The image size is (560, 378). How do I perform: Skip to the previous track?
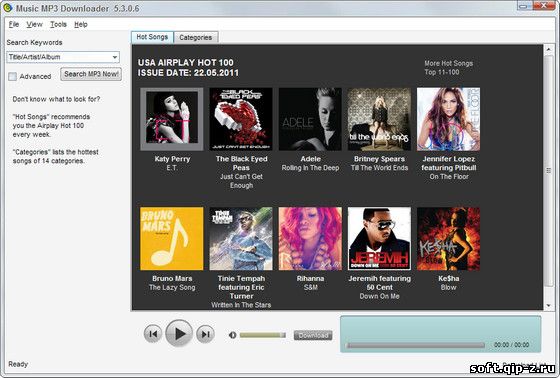(x=153, y=334)
